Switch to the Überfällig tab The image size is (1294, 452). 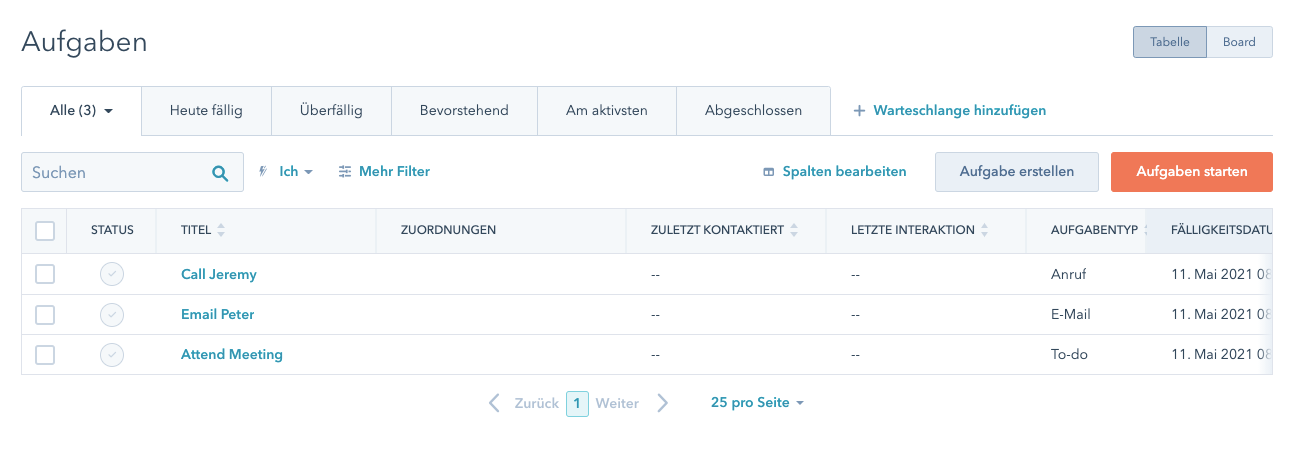pyautogui.click(x=331, y=111)
